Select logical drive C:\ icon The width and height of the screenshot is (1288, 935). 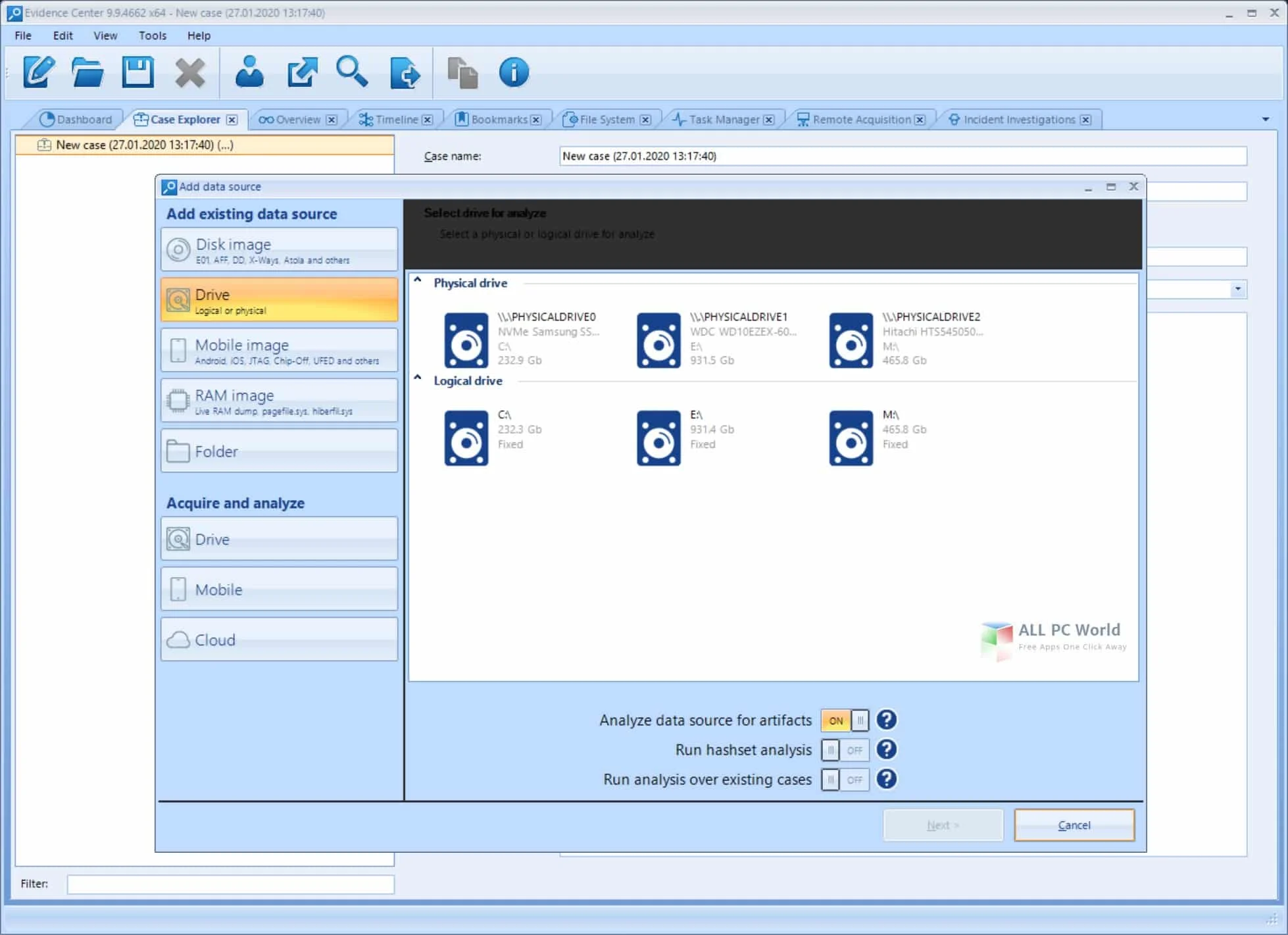[466, 438]
